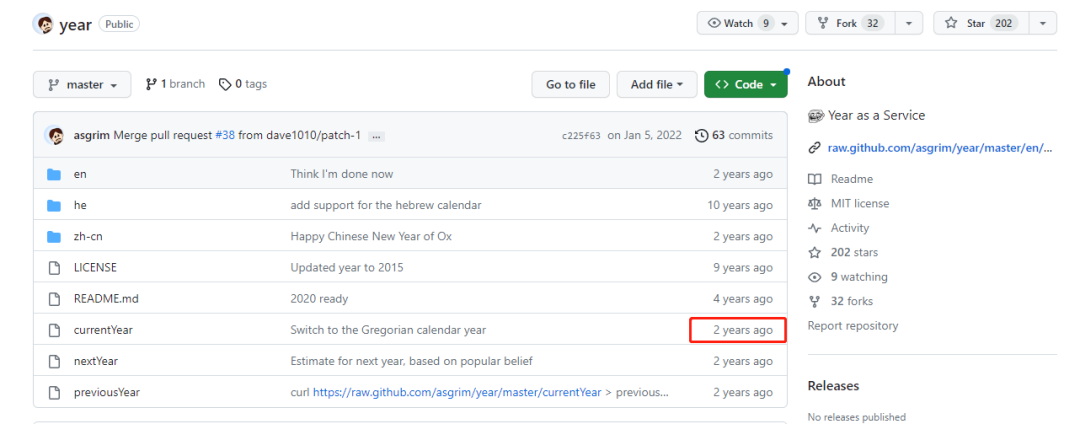Open commit hash c225f63

click(581, 136)
